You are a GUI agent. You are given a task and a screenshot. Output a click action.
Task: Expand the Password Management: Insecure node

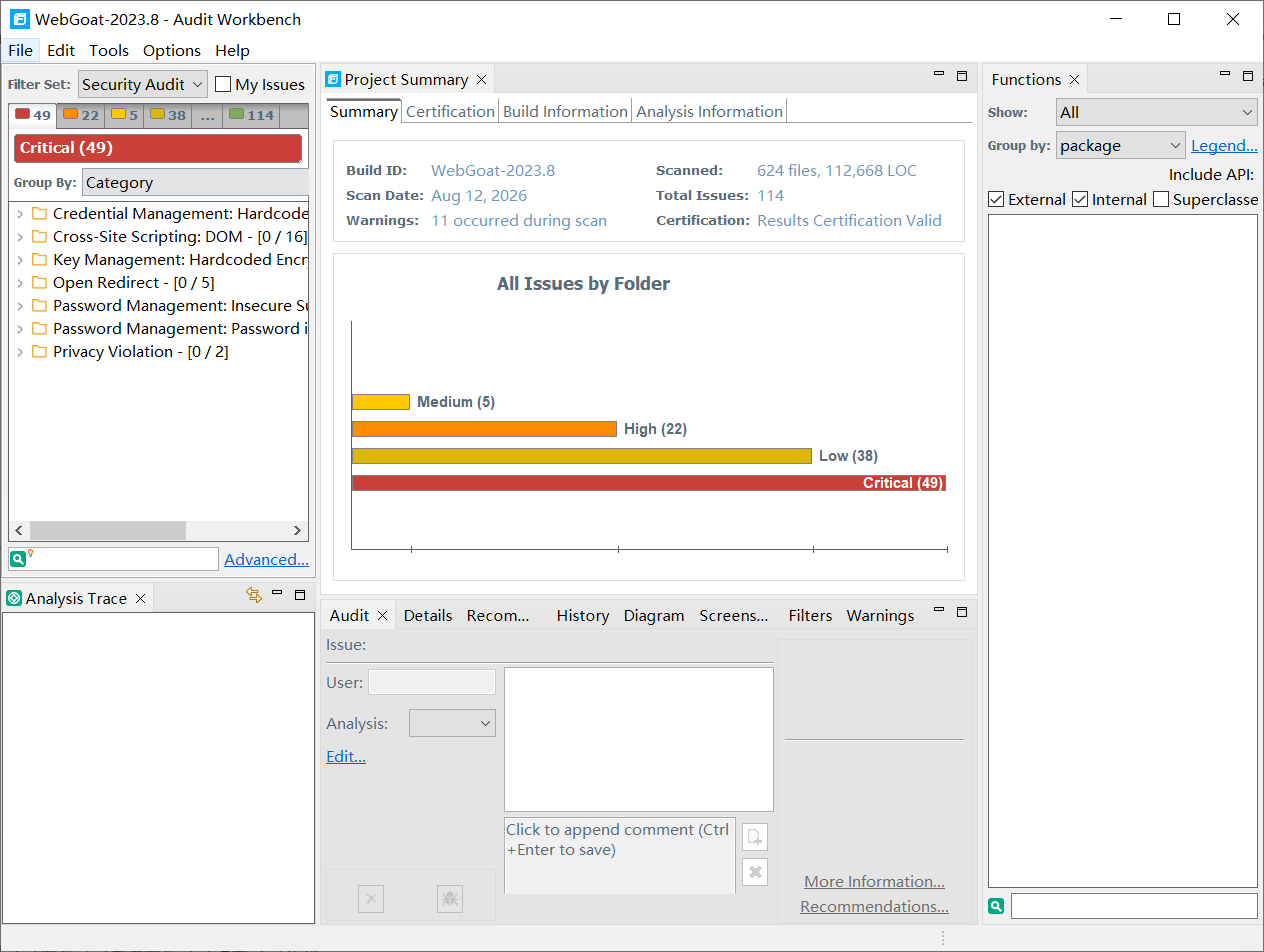20,306
